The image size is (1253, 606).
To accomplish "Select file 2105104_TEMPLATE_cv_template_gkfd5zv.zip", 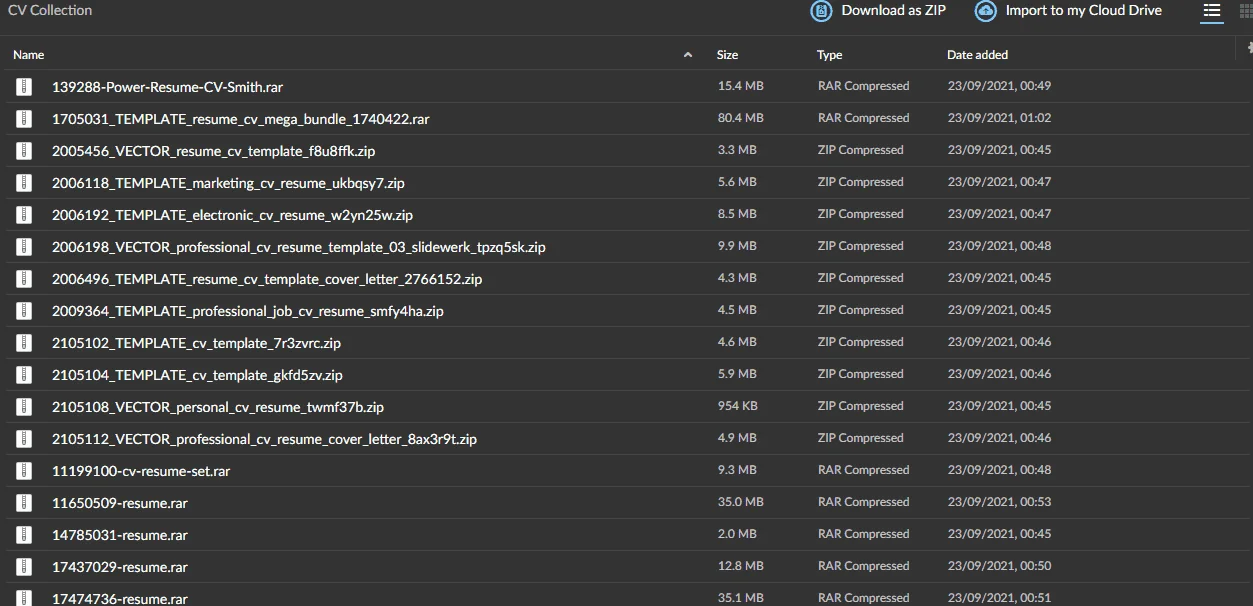I will coord(197,375).
